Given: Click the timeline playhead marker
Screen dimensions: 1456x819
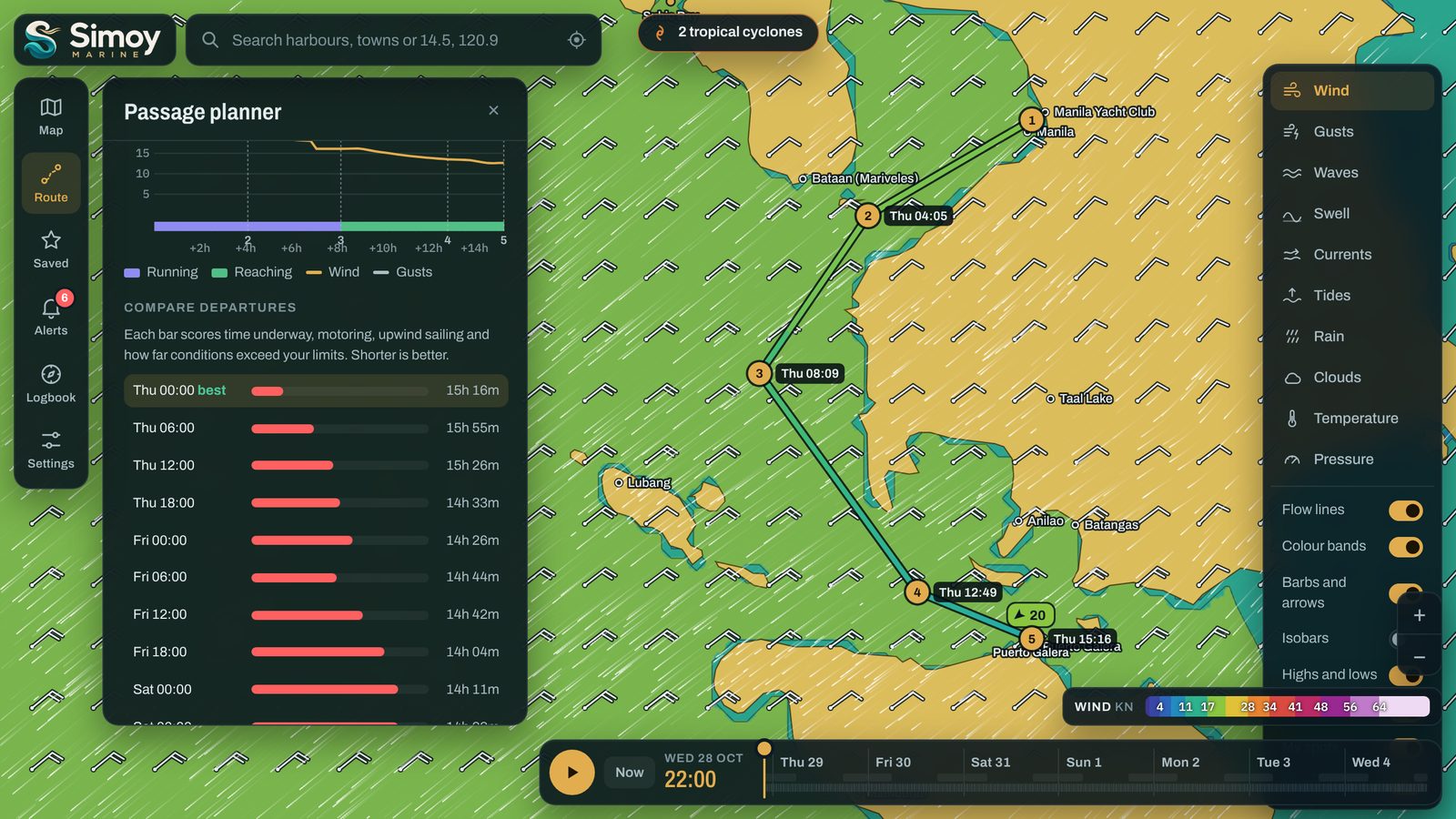Looking at the screenshot, I should pyautogui.click(x=764, y=750).
